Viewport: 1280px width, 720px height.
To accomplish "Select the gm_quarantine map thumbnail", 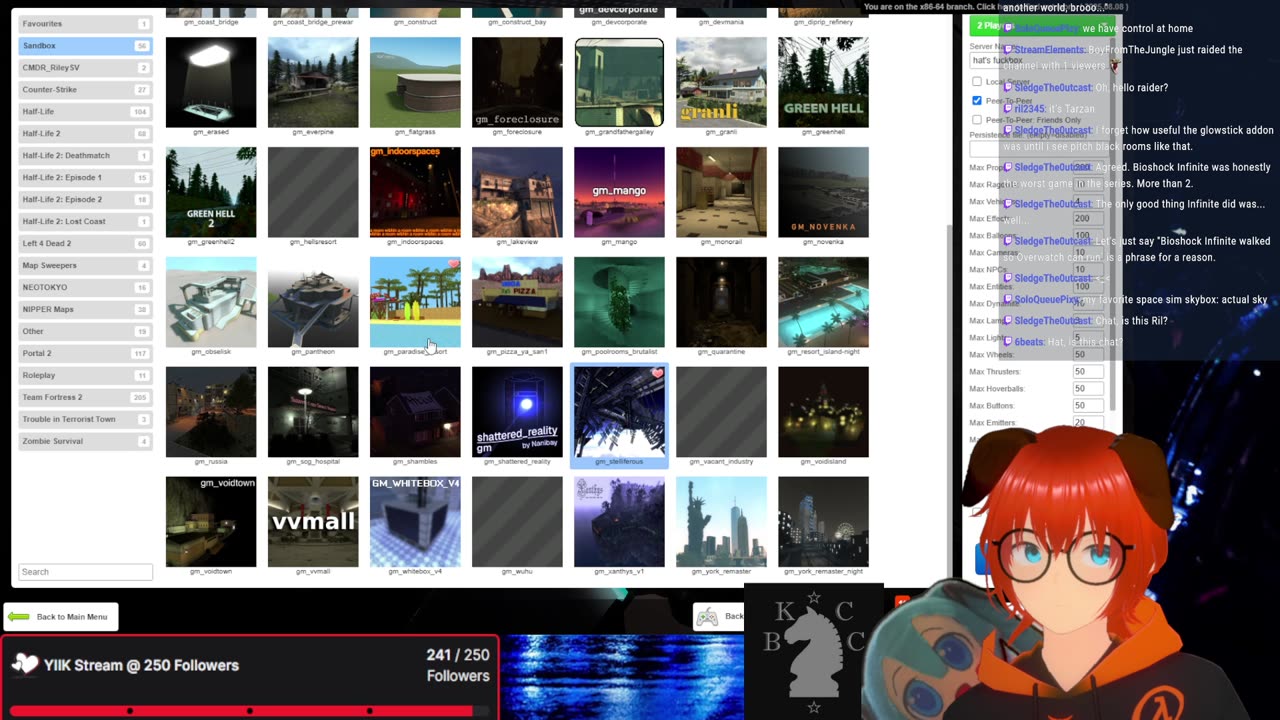I will (721, 302).
